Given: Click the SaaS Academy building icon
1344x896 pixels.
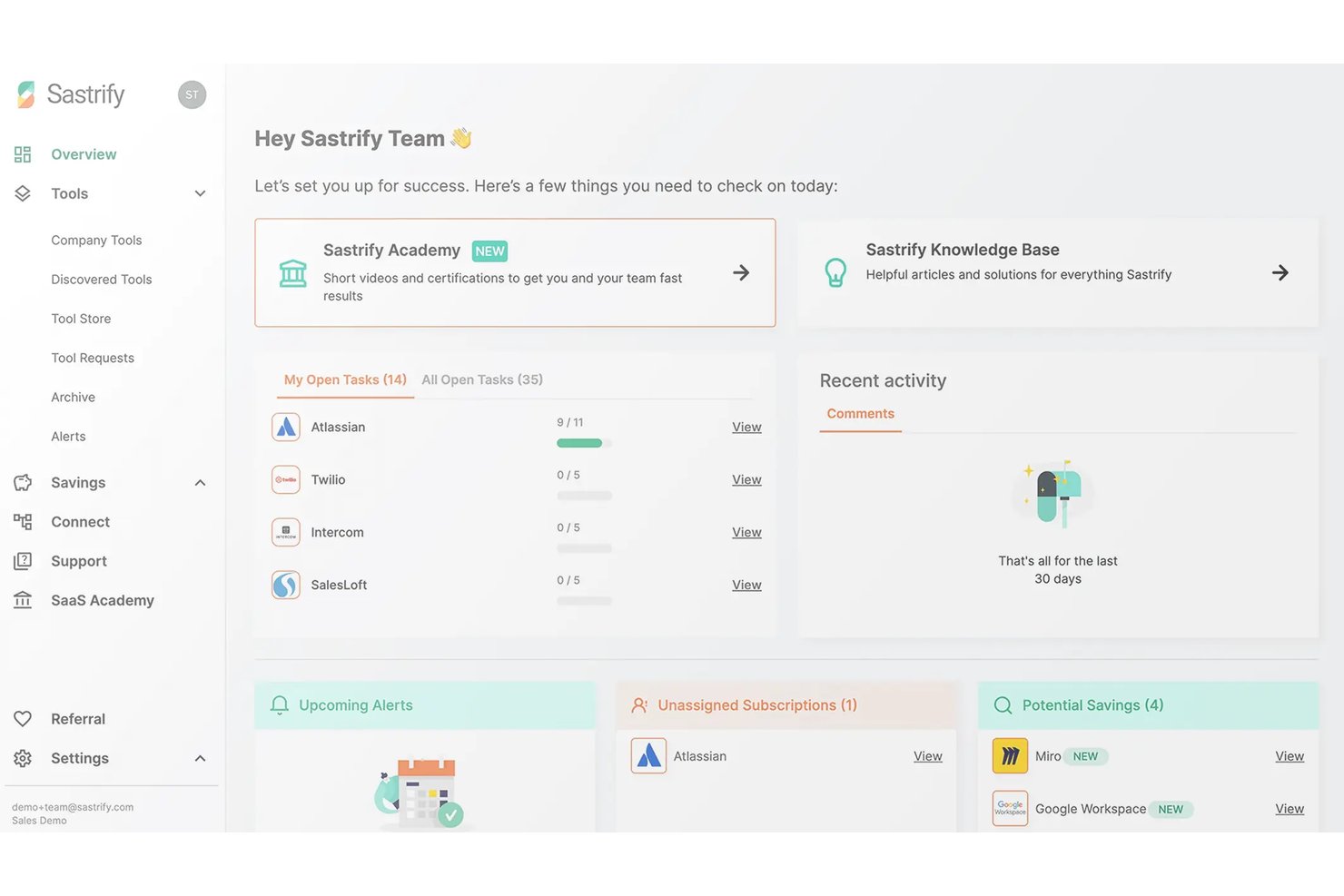Looking at the screenshot, I should pyautogui.click(x=23, y=600).
